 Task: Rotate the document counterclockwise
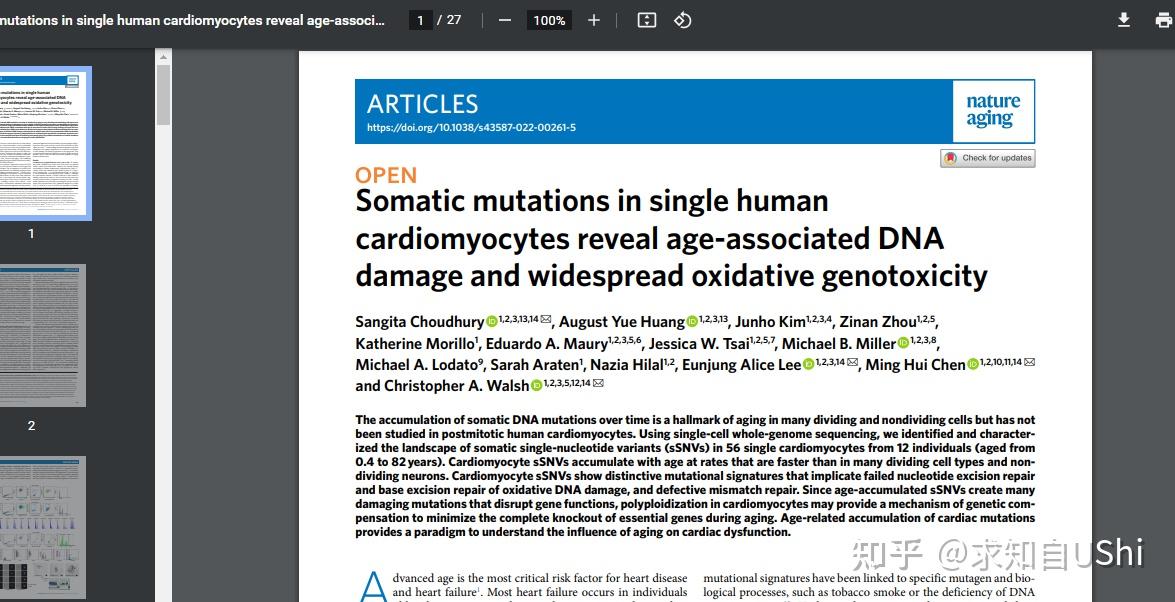(x=683, y=20)
